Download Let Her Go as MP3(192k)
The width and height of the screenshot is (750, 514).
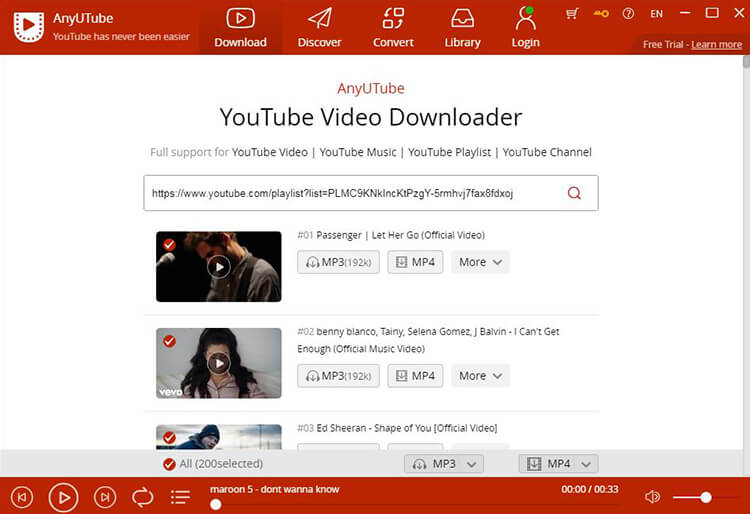tap(338, 262)
